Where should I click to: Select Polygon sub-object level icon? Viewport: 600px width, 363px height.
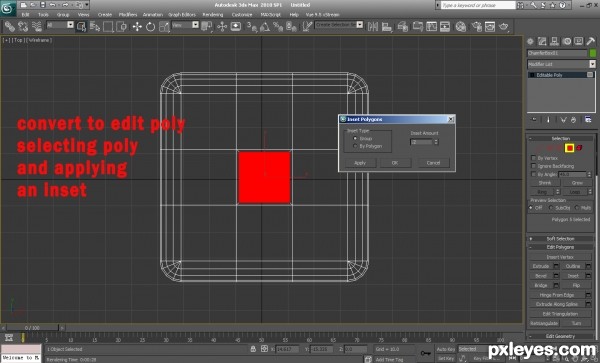[570, 148]
